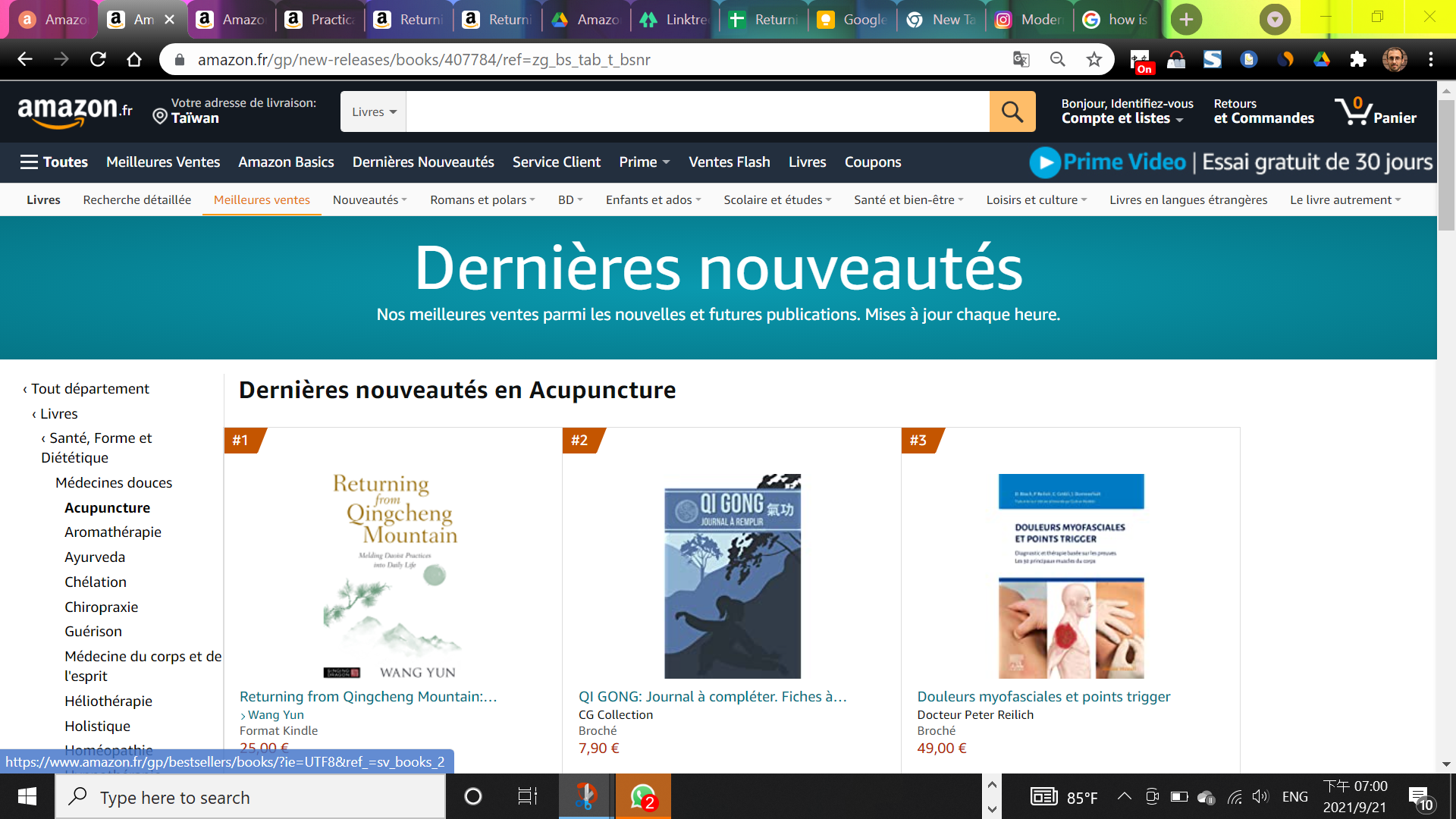Click the Google Drive extension icon
Screen dimensions: 1456x819
point(1322,59)
